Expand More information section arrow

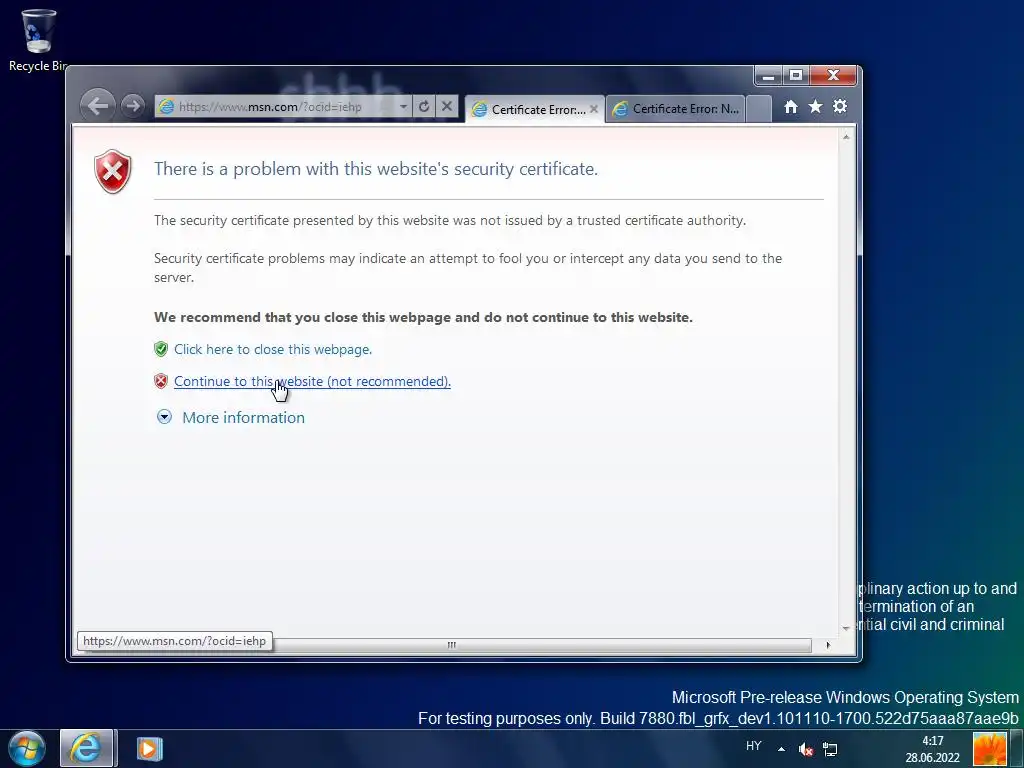(x=165, y=417)
